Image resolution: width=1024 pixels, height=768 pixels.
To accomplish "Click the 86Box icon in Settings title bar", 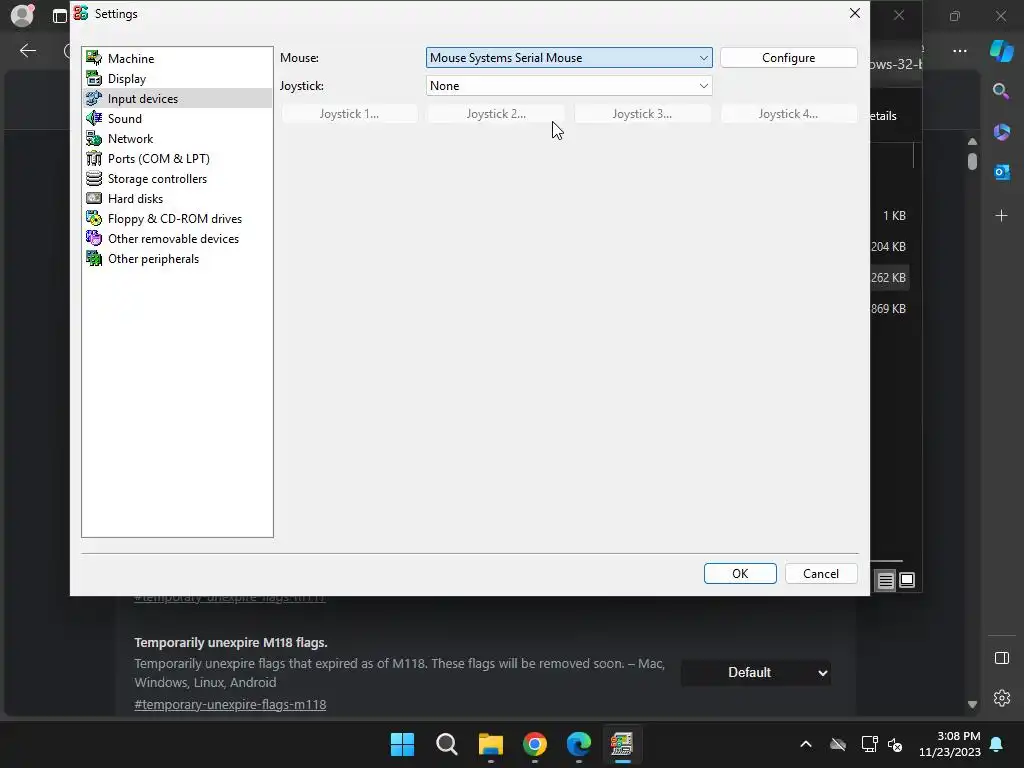I will [x=81, y=13].
